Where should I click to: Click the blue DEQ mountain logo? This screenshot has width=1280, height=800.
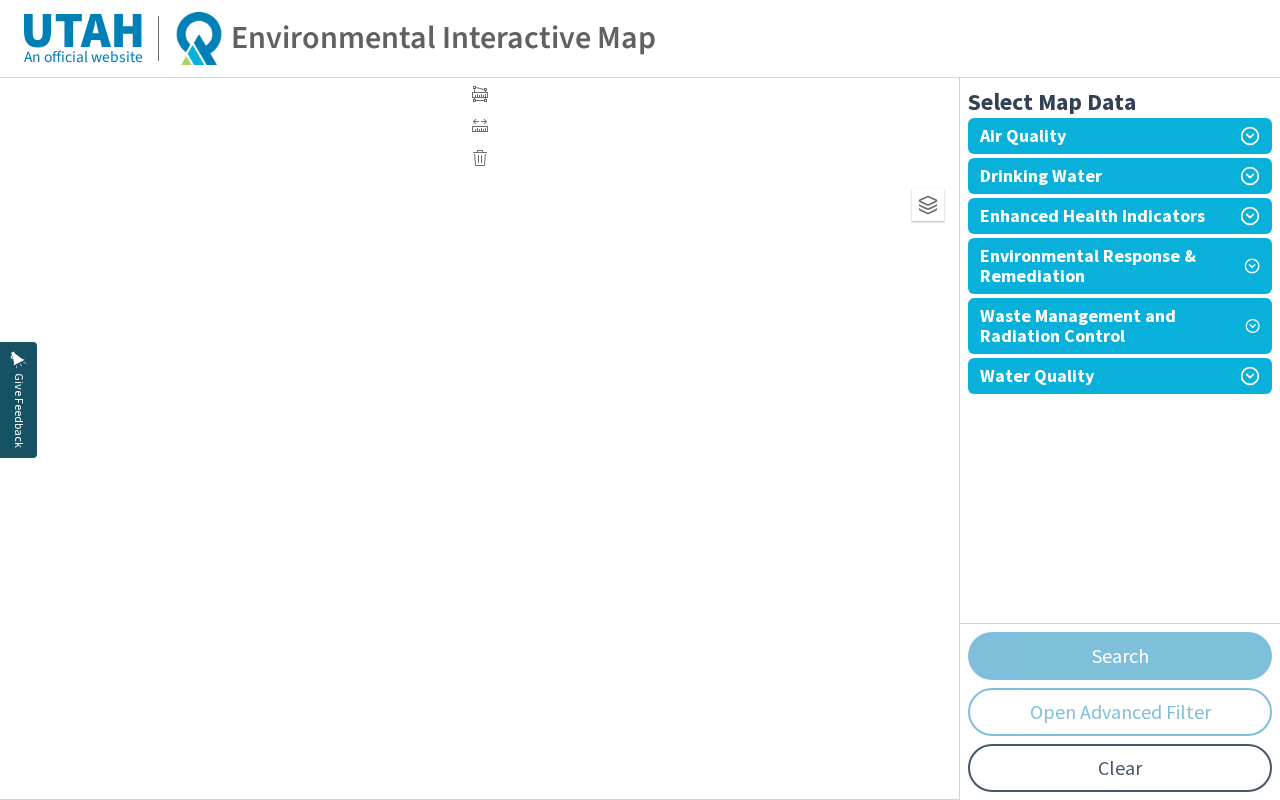click(x=198, y=38)
